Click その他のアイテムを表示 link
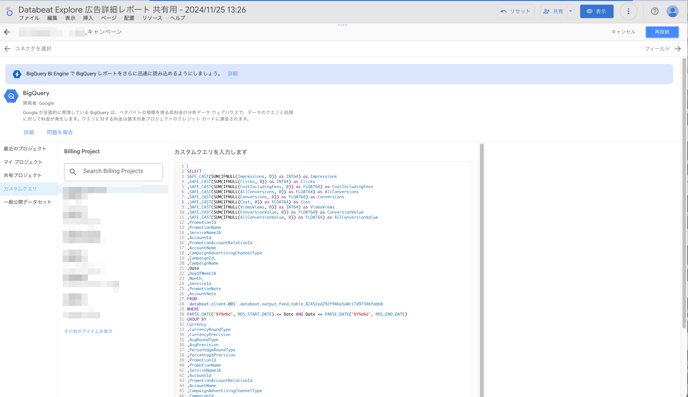The width and height of the screenshot is (688, 397). [88, 331]
